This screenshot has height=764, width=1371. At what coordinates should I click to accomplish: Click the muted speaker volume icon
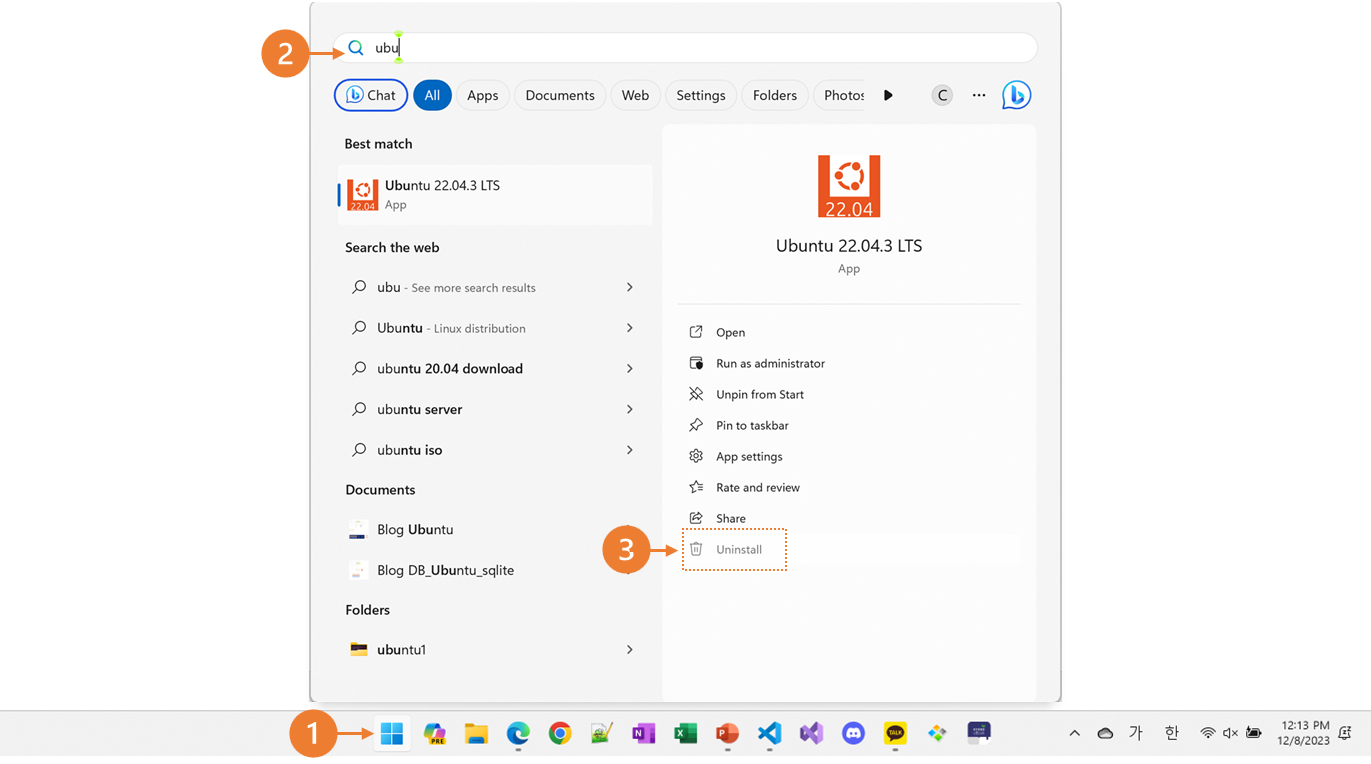click(1230, 733)
